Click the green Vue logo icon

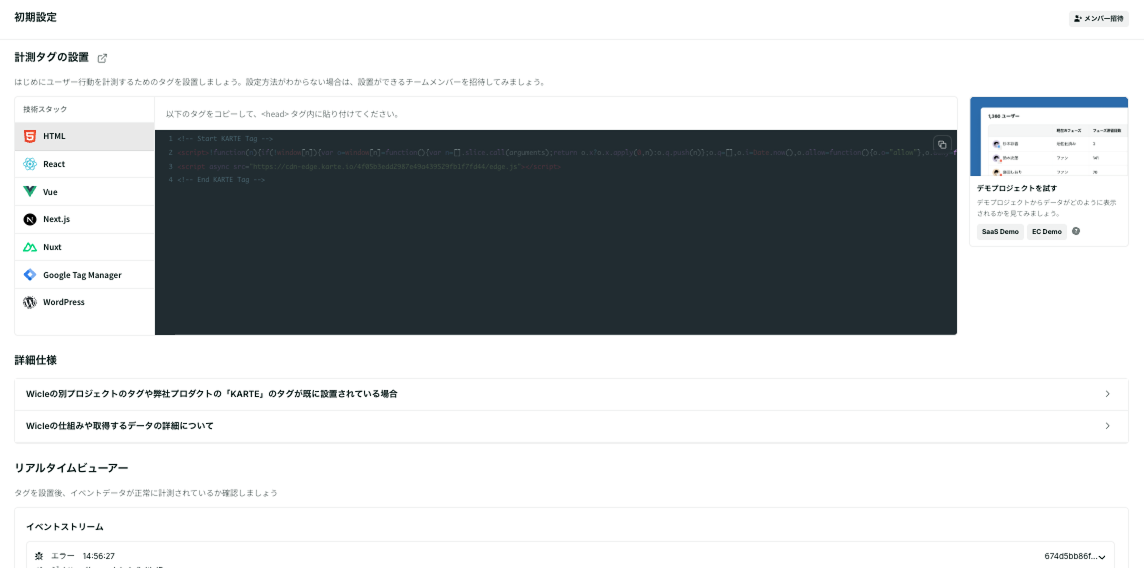click(30, 192)
